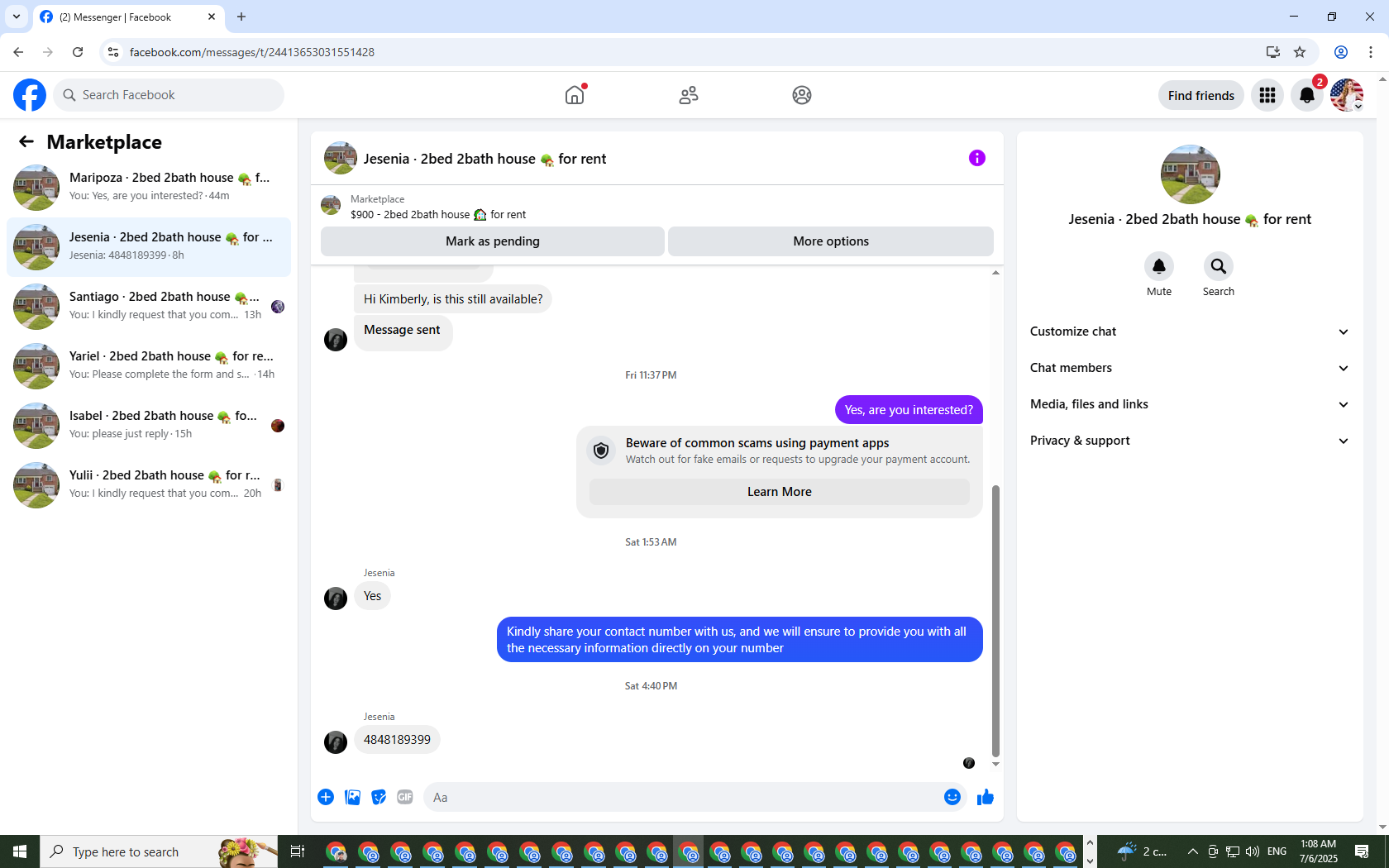Click the phone number message 4848189399
This screenshot has height=868, width=1389.
click(x=397, y=740)
